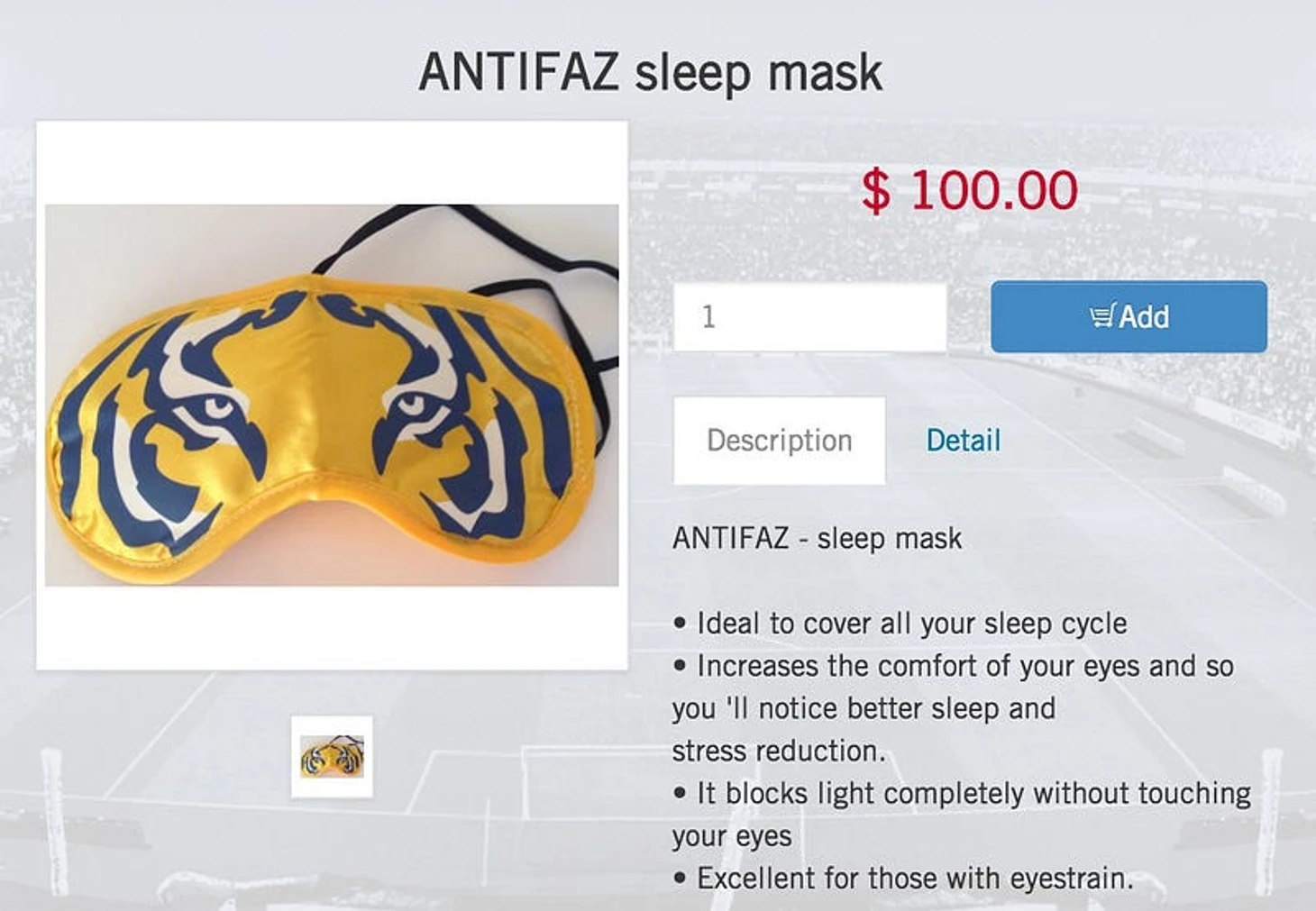
Task: Click the 'Increases the comfort of your eyes' line
Action: 953,666
